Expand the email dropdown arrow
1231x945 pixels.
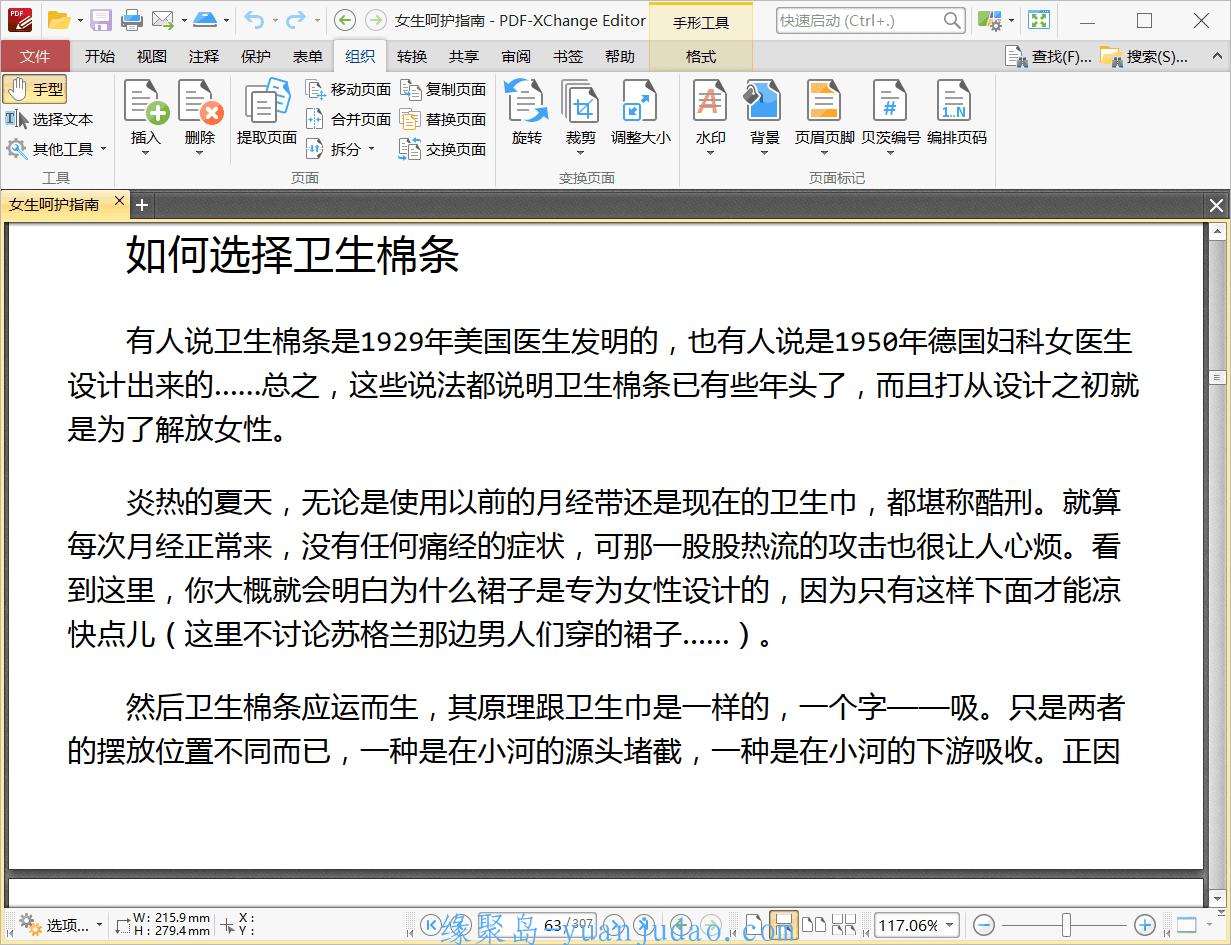(x=183, y=20)
